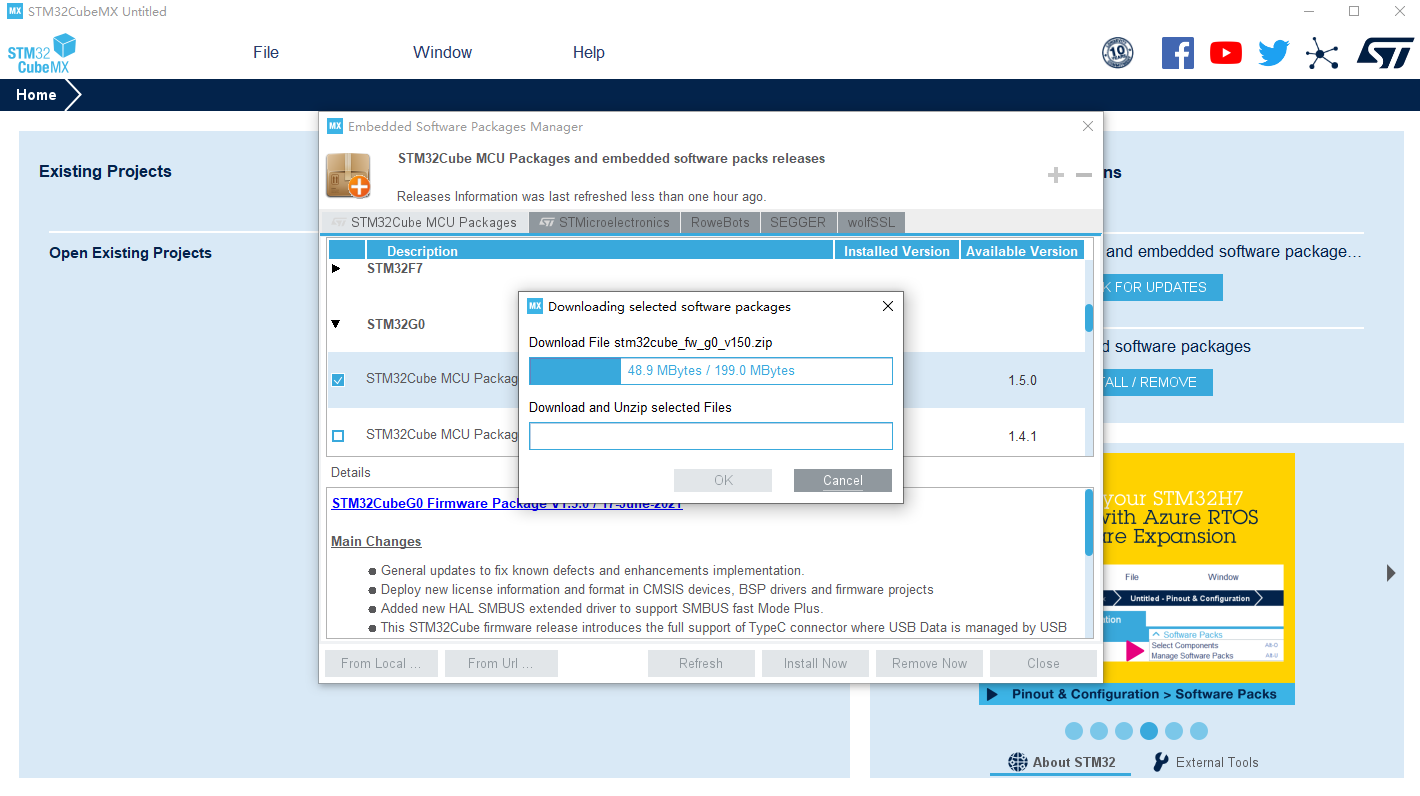Click the minus collapse-all icon
The image size is (1420, 796).
(x=1084, y=175)
